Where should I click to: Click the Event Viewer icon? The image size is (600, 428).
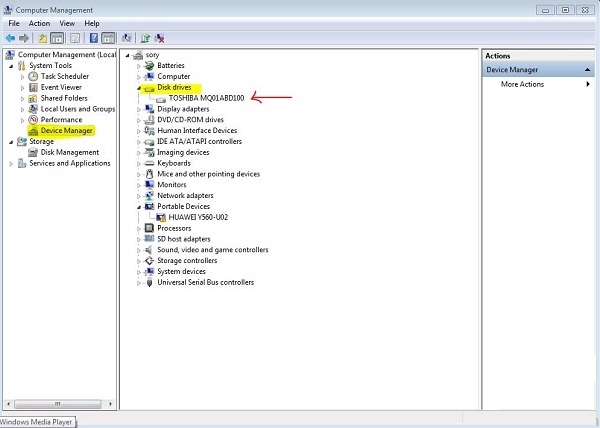coord(33,87)
